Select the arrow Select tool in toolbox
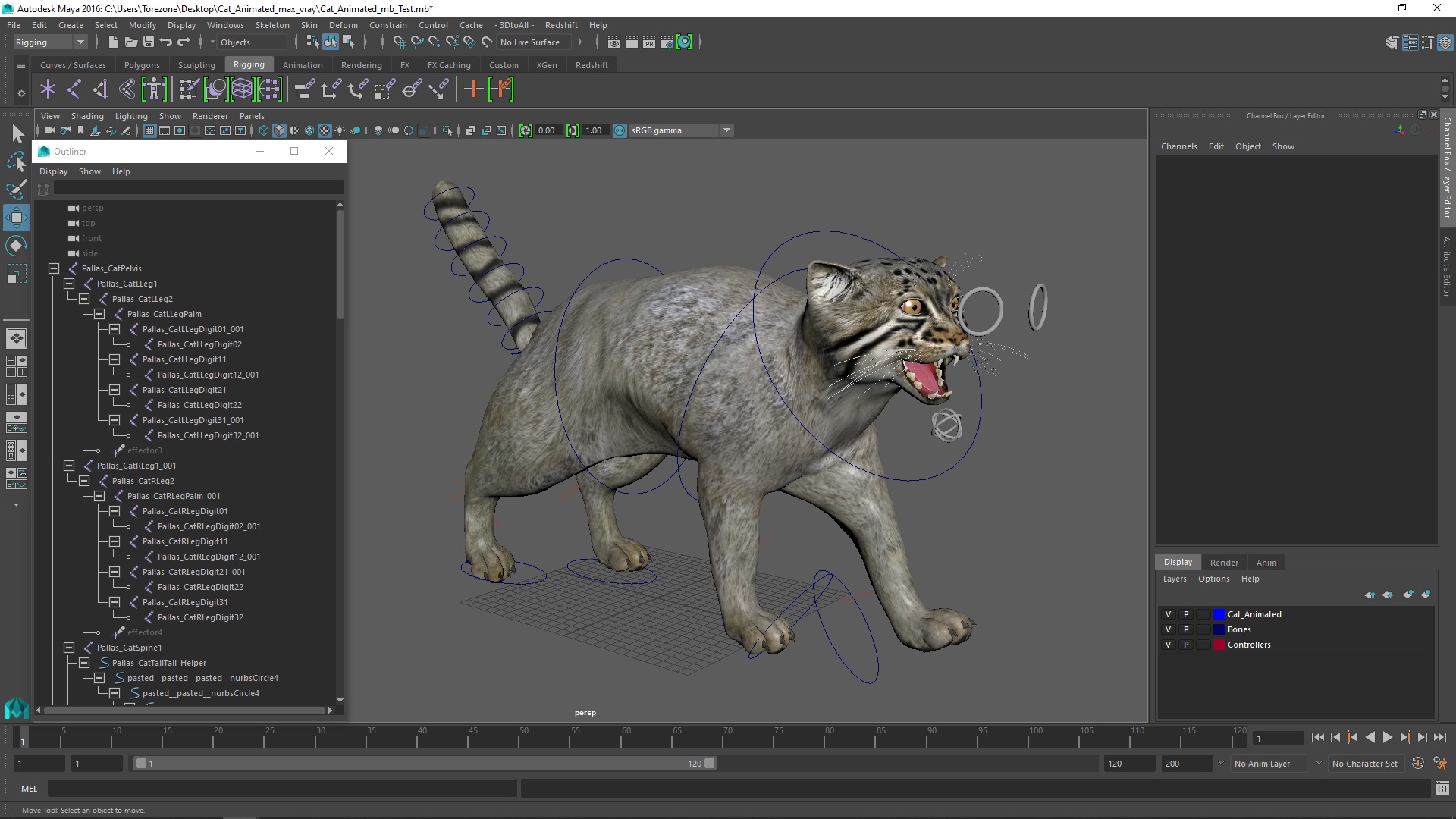The image size is (1456, 819). point(17,134)
